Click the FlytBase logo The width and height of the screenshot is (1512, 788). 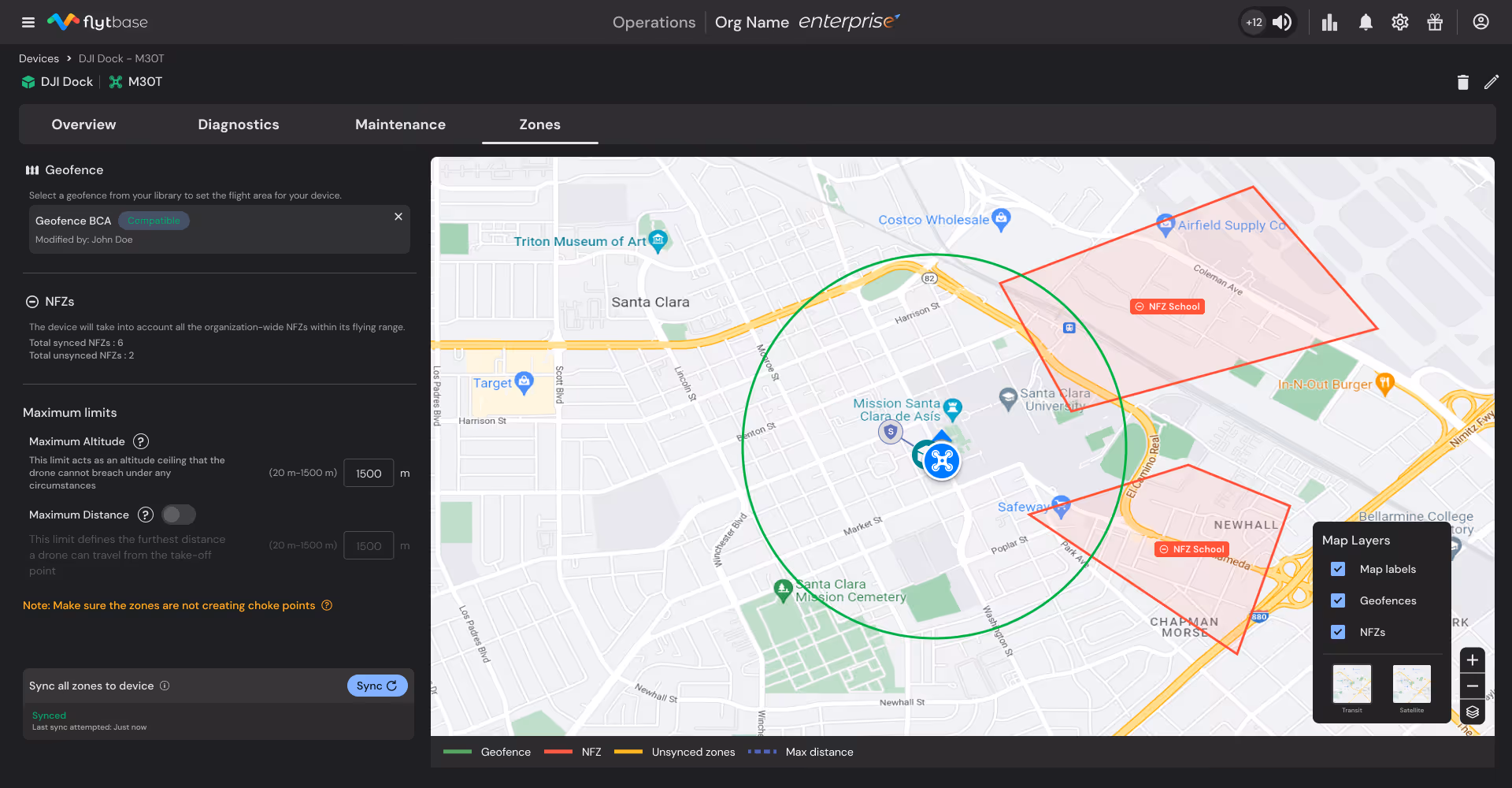(98, 22)
